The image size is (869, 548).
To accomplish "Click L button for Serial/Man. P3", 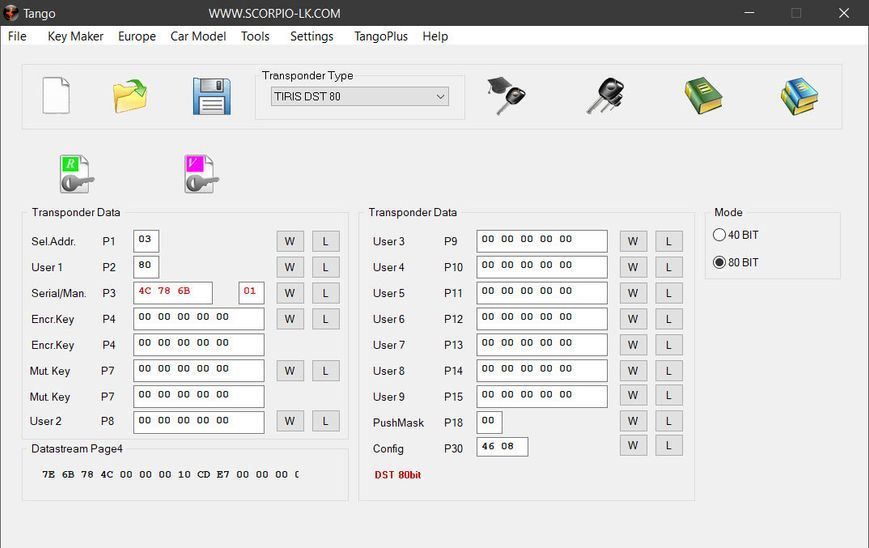I will pos(325,293).
